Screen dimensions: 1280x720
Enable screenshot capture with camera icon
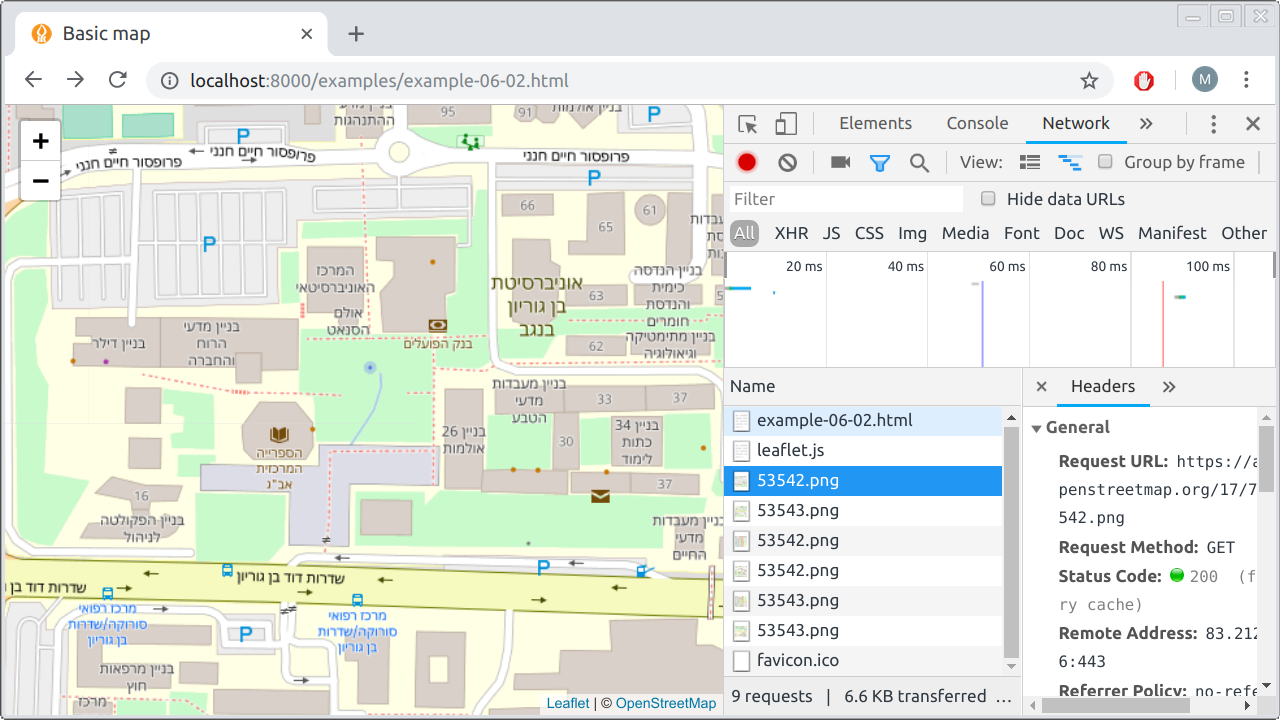[x=839, y=162]
